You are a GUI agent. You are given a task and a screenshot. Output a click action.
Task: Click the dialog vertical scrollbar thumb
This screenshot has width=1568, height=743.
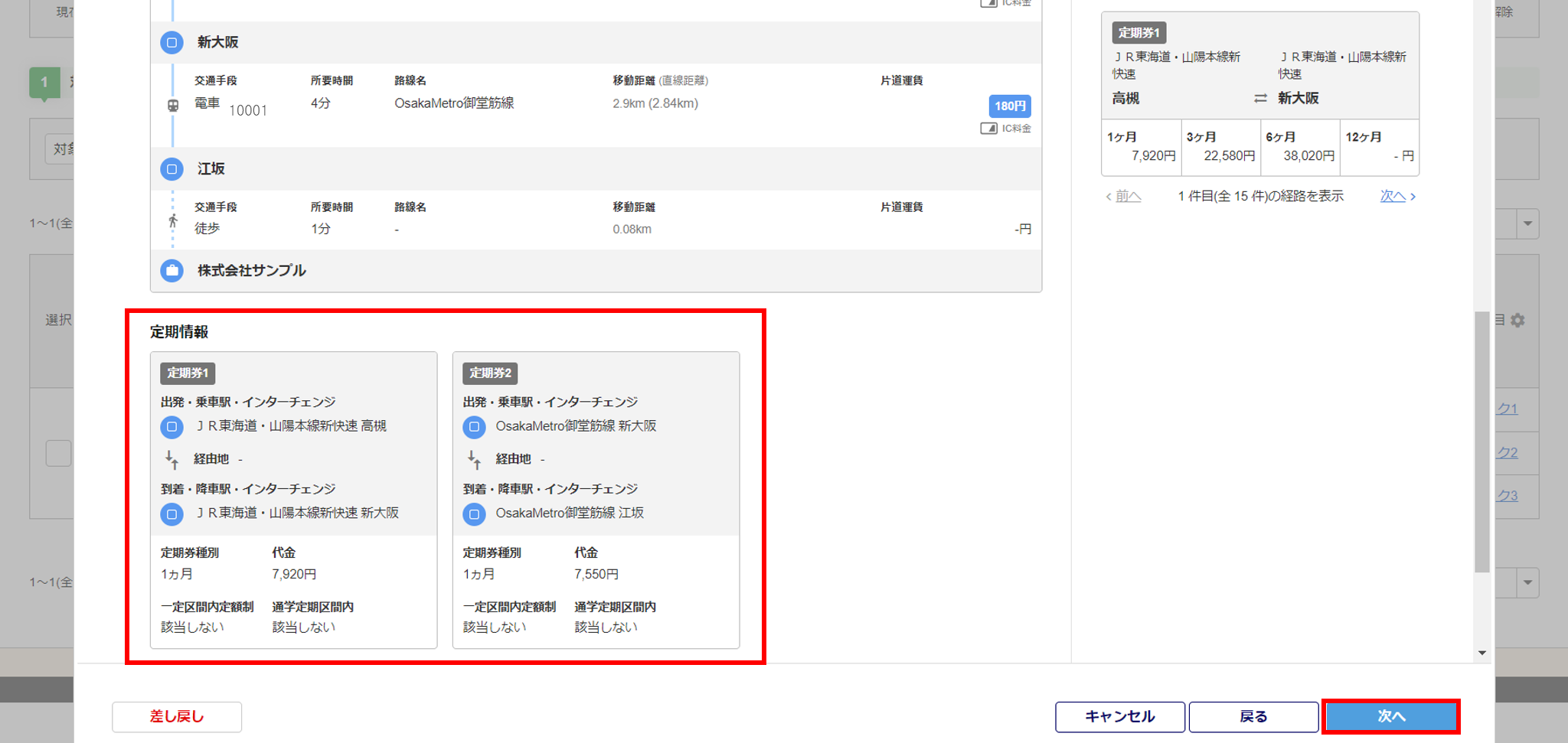(x=1482, y=442)
